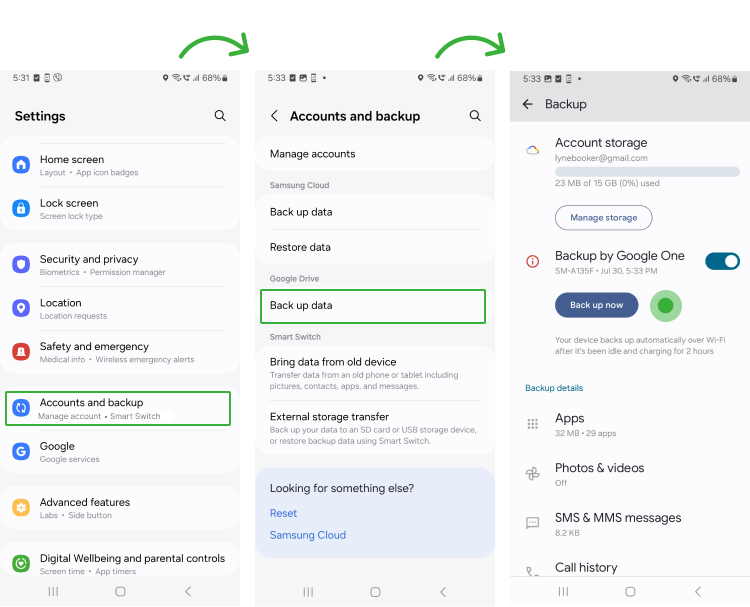Tap the Manage storage button
The width and height of the screenshot is (750, 607).
604,218
